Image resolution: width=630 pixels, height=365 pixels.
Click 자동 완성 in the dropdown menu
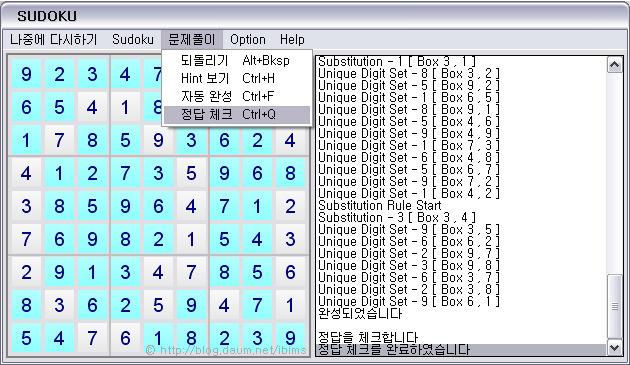(237, 96)
